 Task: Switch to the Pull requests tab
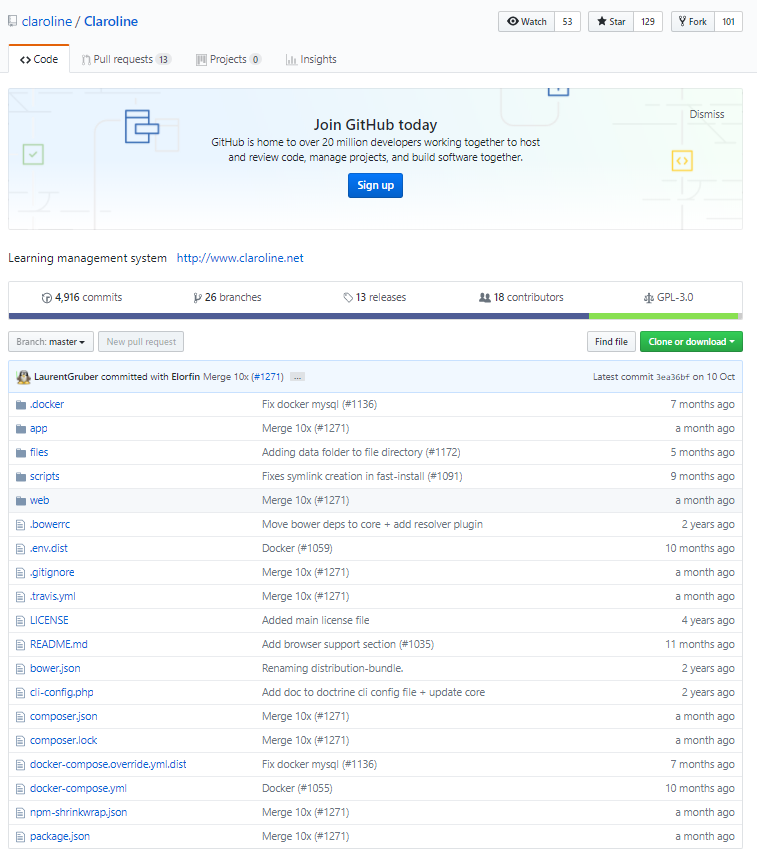coord(126,59)
